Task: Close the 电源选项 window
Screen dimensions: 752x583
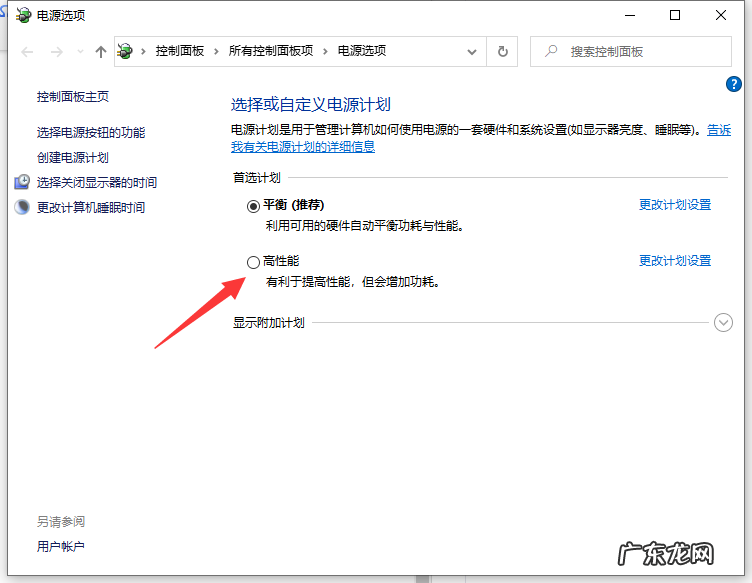Action: pos(720,15)
